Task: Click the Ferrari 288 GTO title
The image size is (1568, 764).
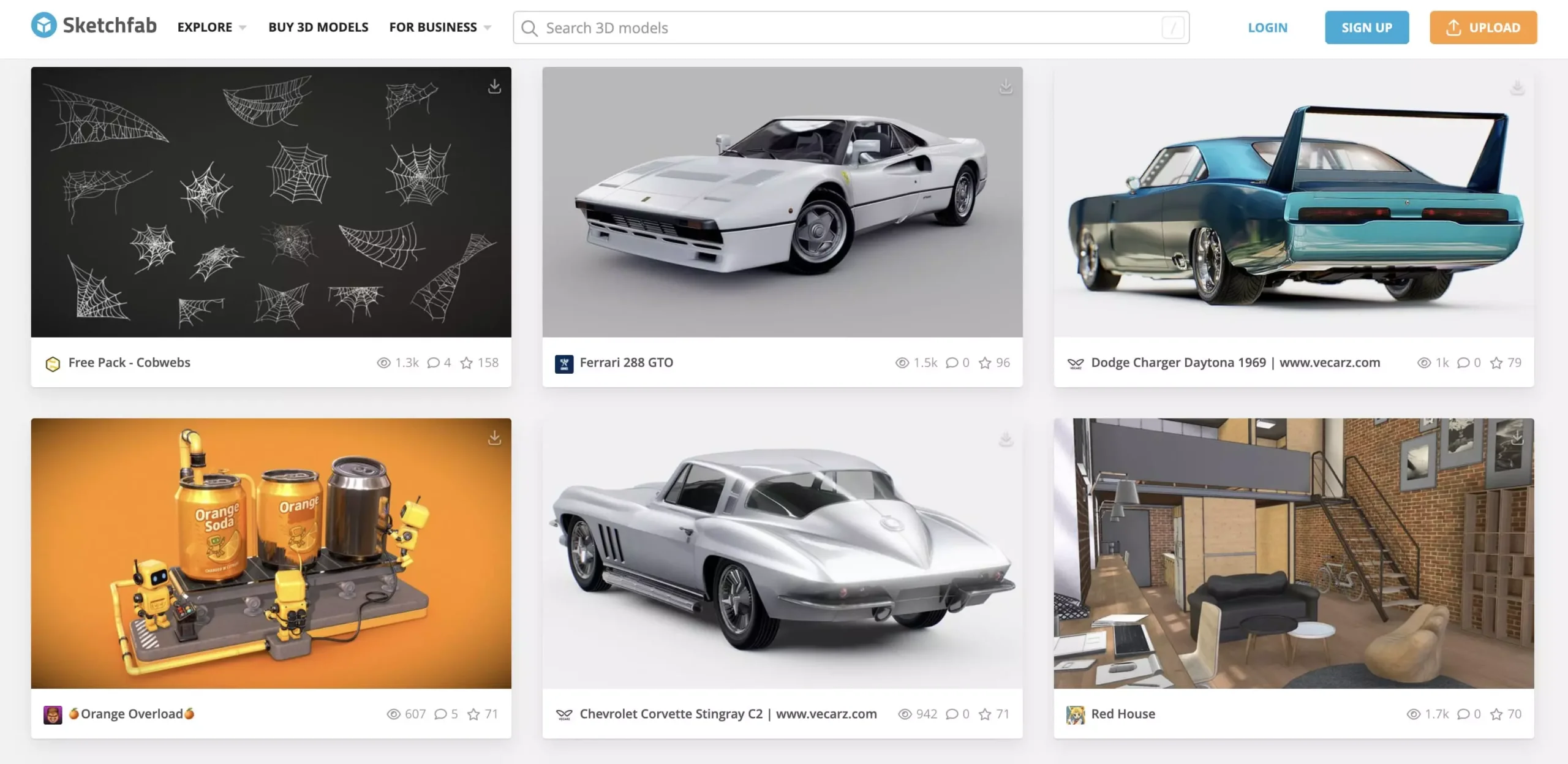Action: coord(626,362)
